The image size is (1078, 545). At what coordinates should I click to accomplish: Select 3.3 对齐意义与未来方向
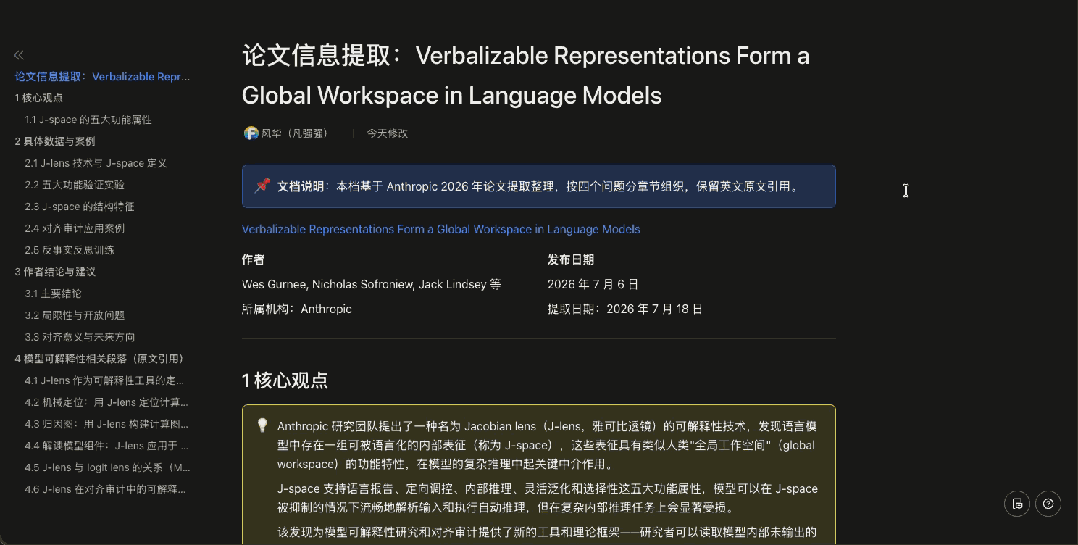(79, 337)
